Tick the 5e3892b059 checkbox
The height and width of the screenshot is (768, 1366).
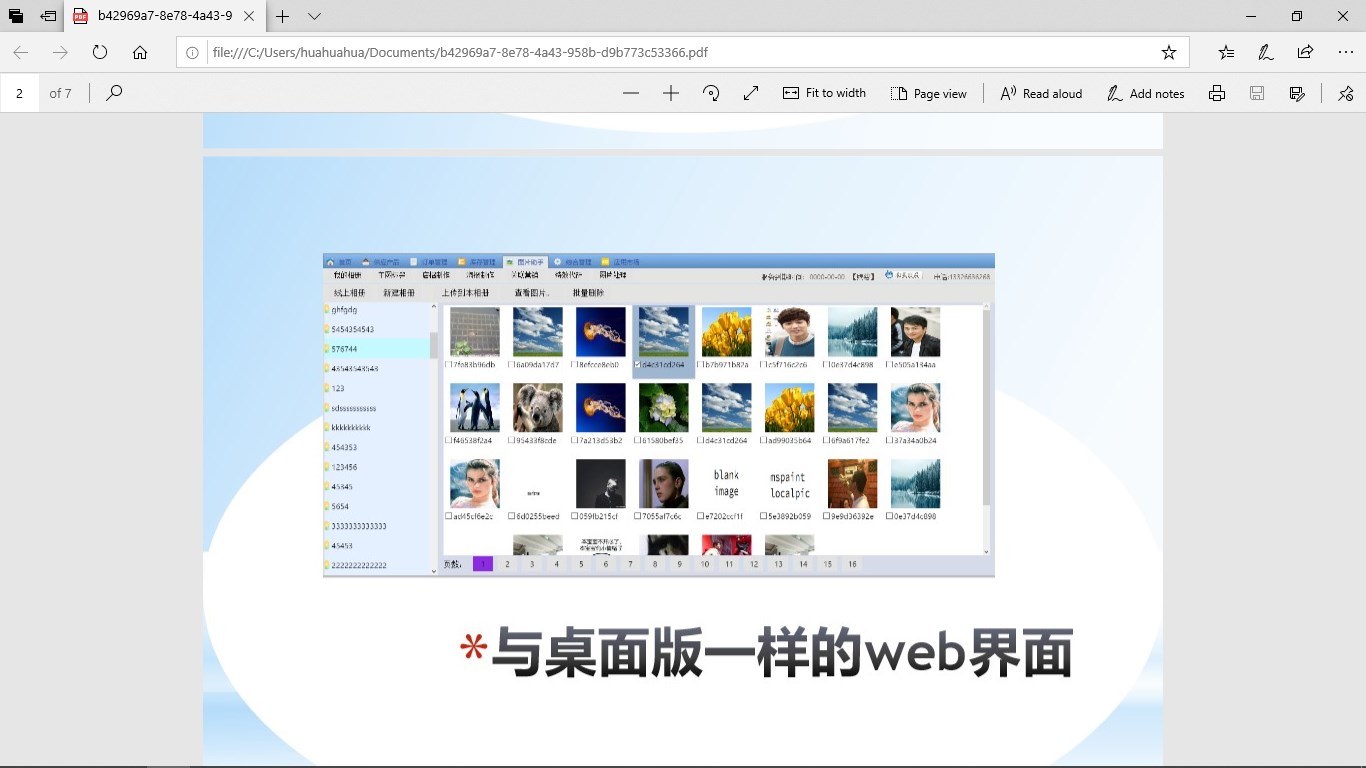(763, 516)
